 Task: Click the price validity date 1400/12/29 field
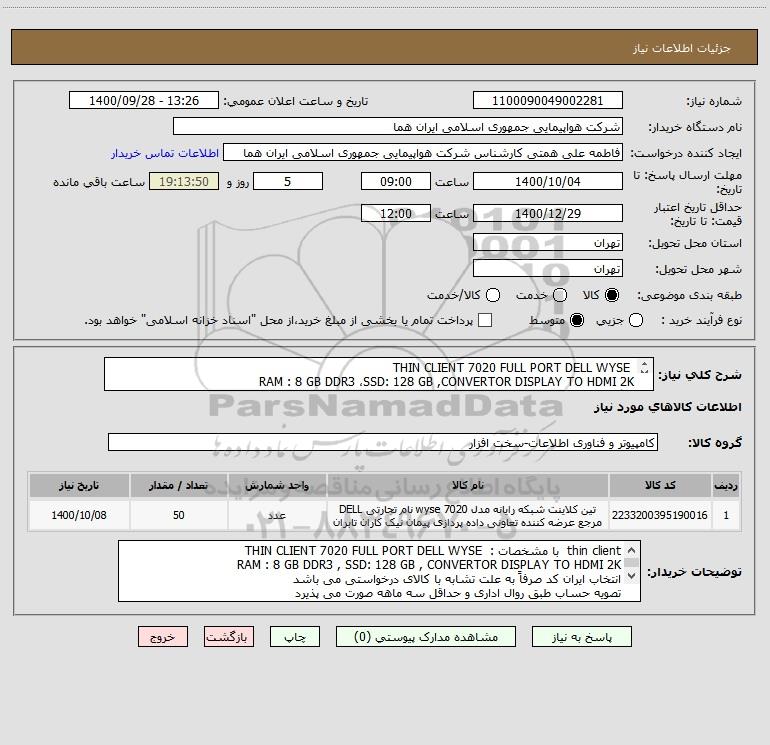pyautogui.click(x=548, y=214)
